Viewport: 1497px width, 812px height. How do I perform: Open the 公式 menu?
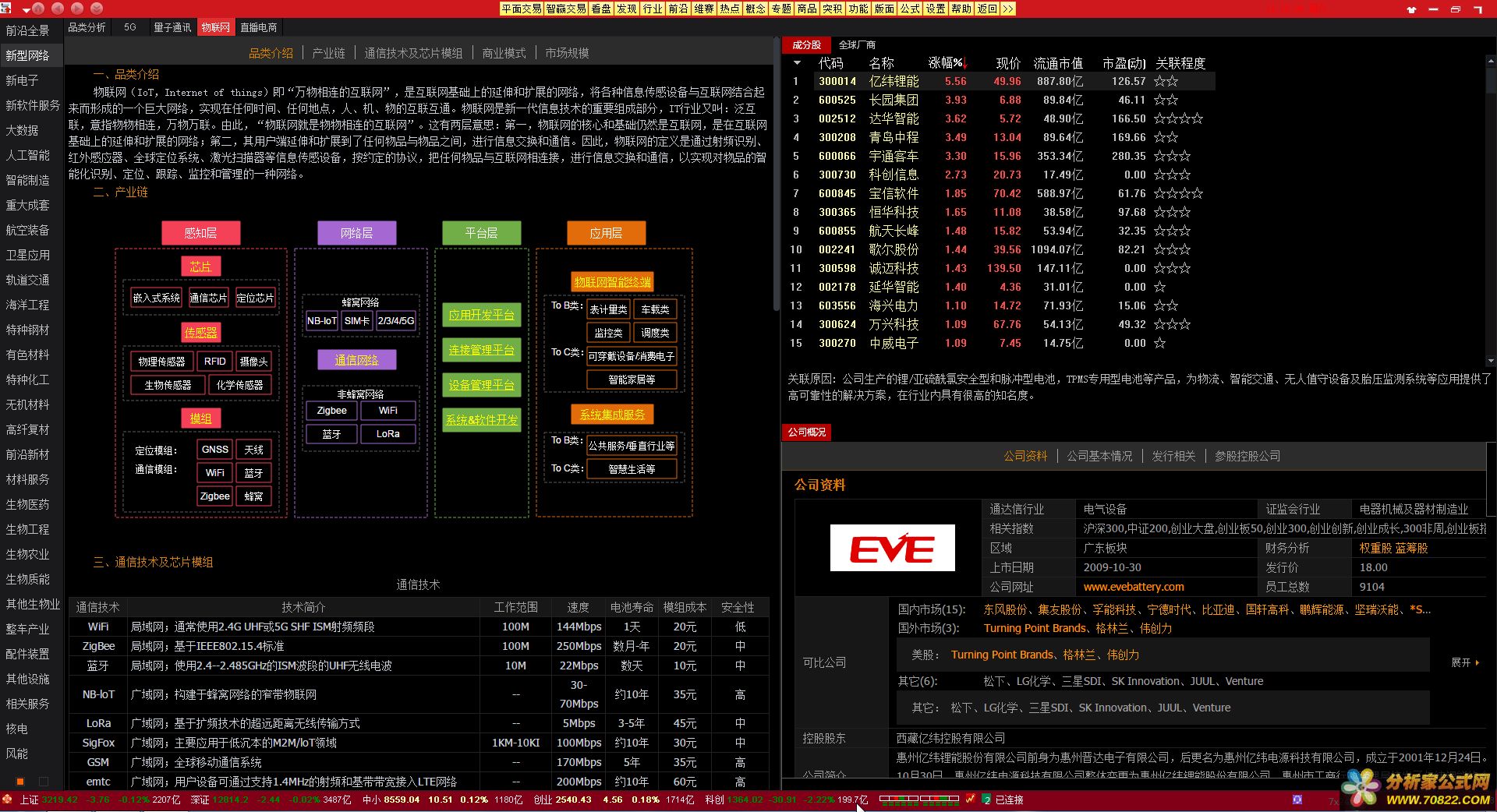[910, 9]
